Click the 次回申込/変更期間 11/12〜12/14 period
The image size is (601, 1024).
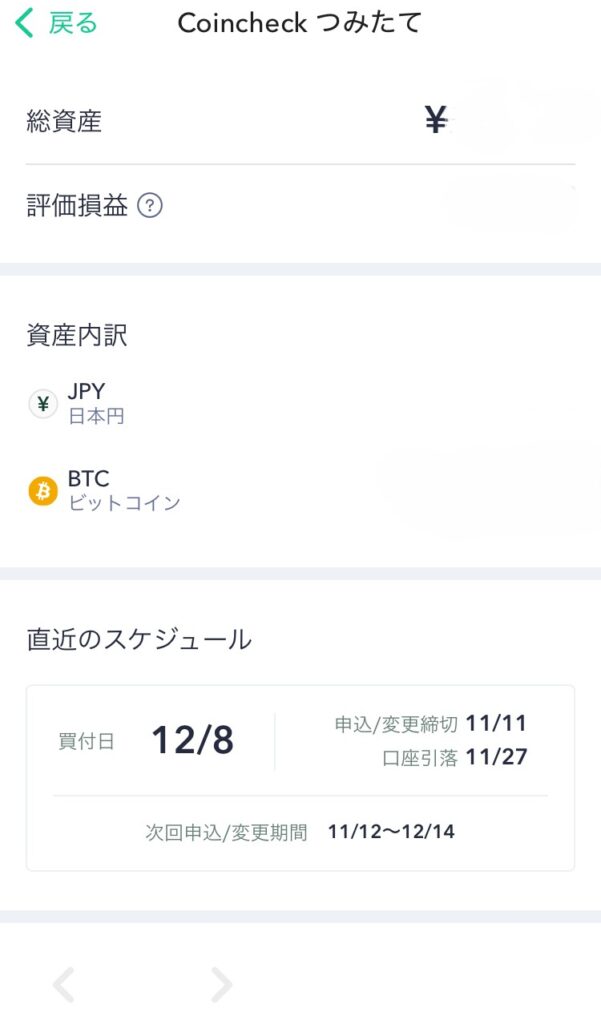coord(300,832)
